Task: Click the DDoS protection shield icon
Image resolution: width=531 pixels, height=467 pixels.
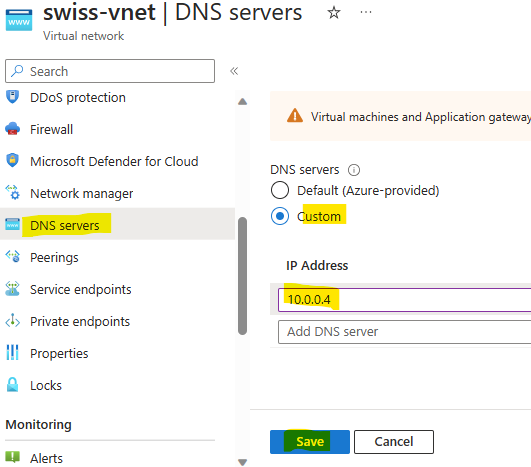Action: 13,97
